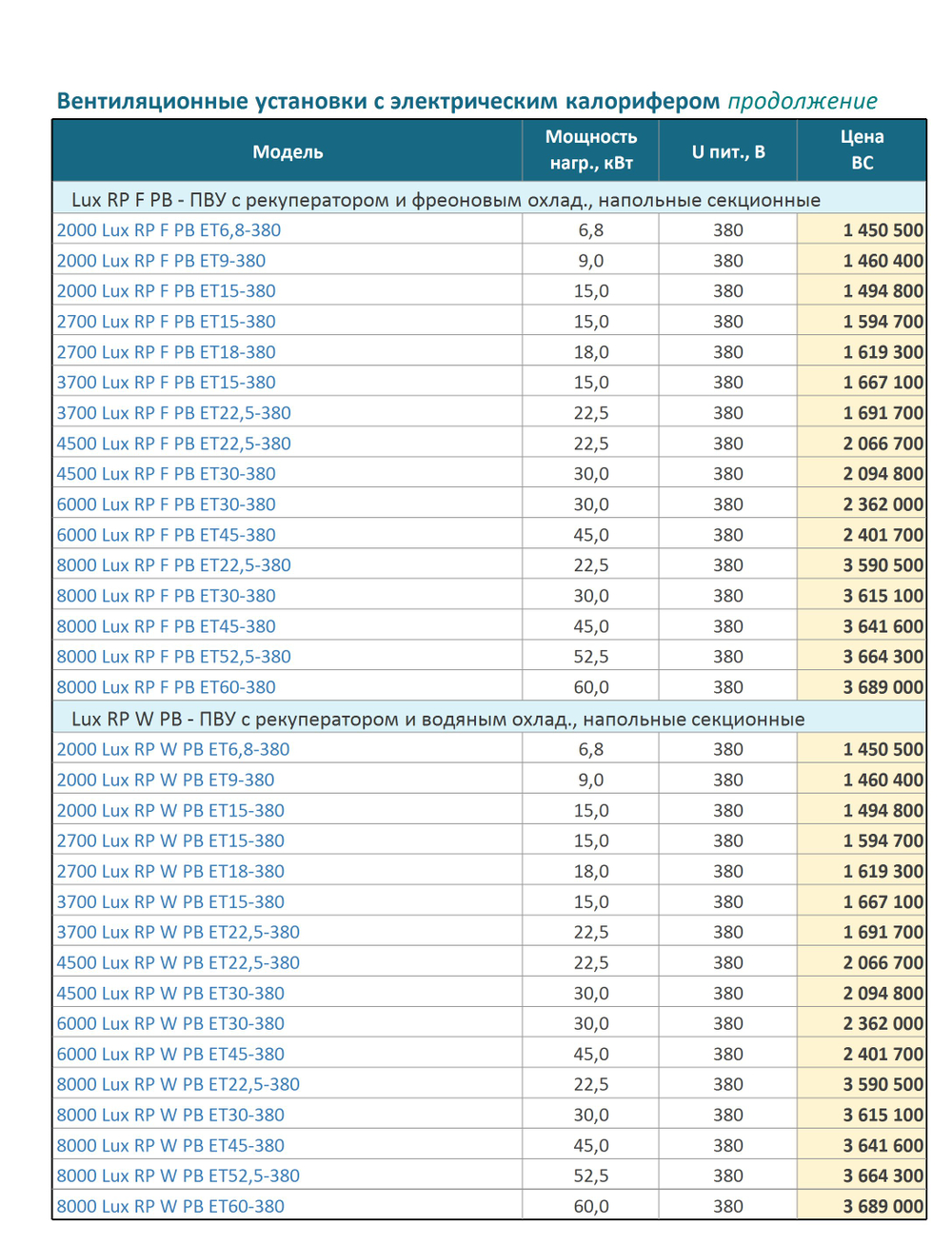Image resolution: width=952 pixels, height=1245 pixels.
Task: Click the 6000 Lux RP W PB ET30-380 link
Action: [170, 1023]
